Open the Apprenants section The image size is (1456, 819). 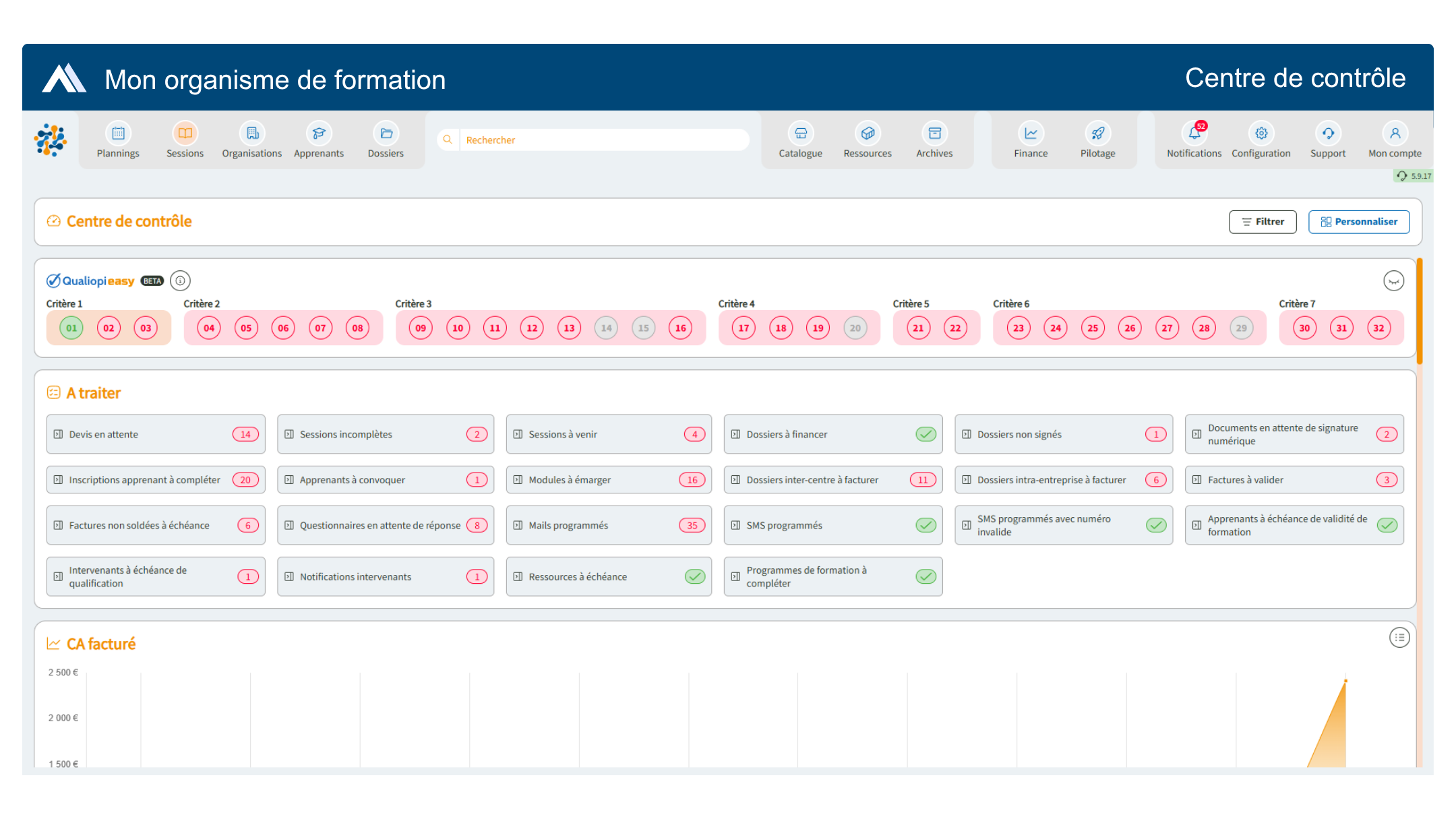319,140
